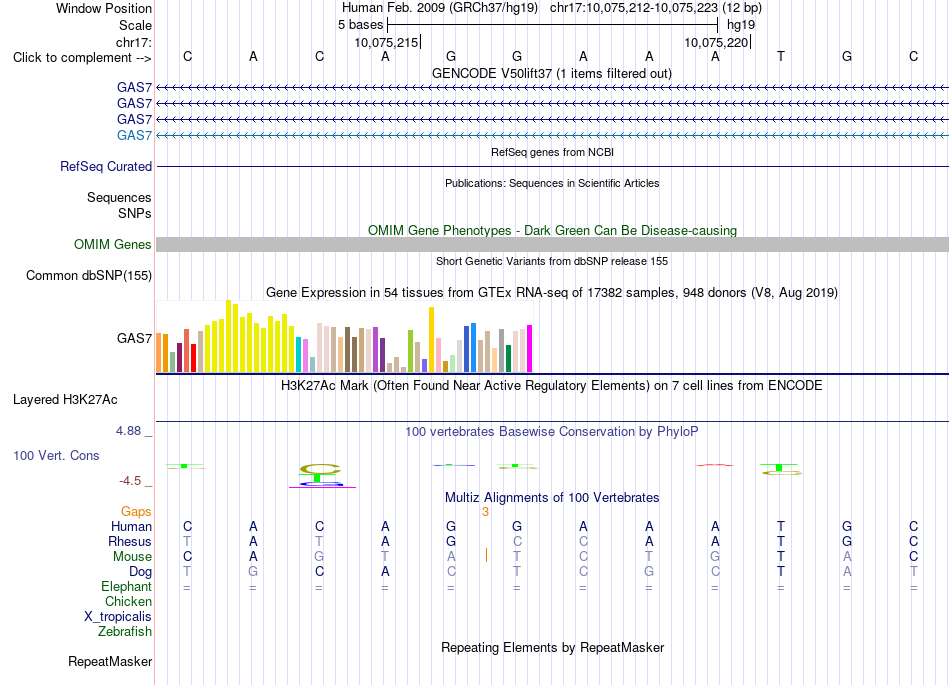950x685 pixels.
Task: Click the red bar in the GTEx chart
Action: pyautogui.click(x=193, y=358)
